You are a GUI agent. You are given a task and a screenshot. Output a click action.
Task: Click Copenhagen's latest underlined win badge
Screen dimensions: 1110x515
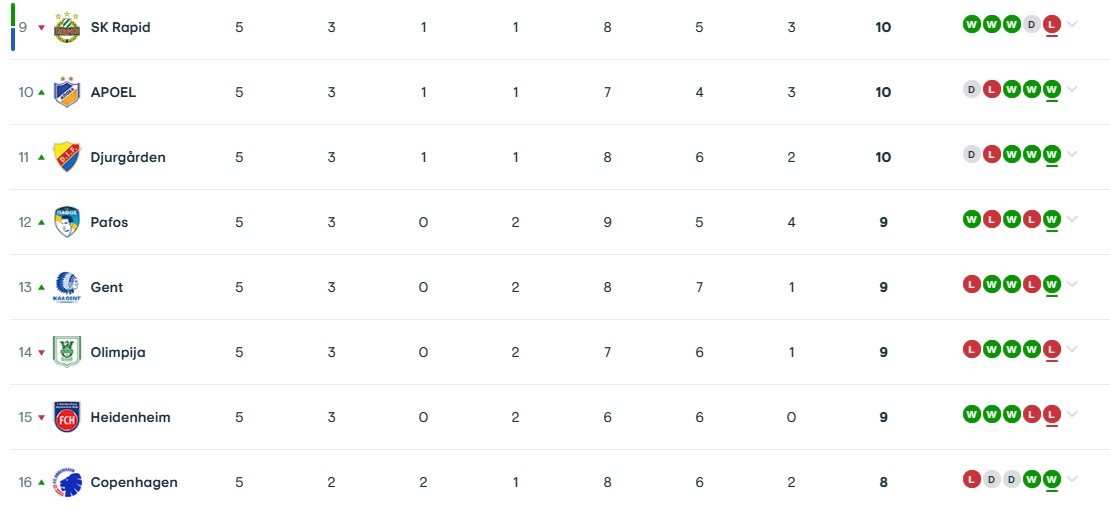click(x=1051, y=480)
